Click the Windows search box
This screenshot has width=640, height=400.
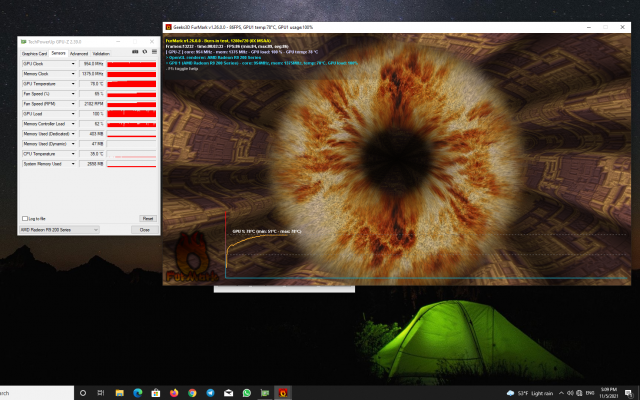click(37, 393)
